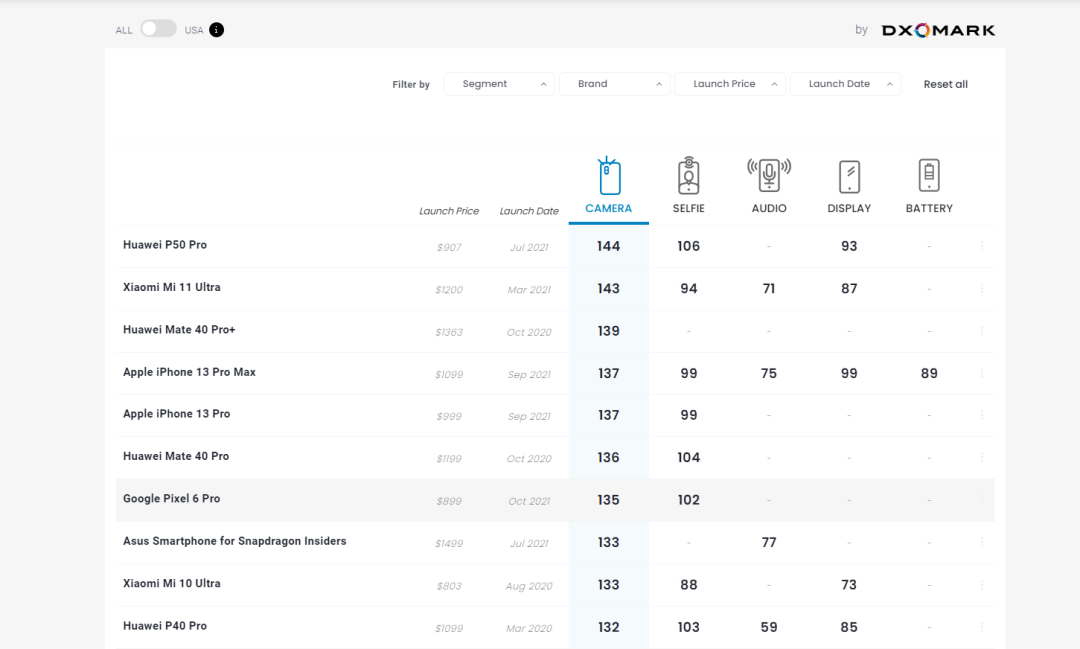Open the Google Pixel 6 Pro entry

(x=171, y=499)
